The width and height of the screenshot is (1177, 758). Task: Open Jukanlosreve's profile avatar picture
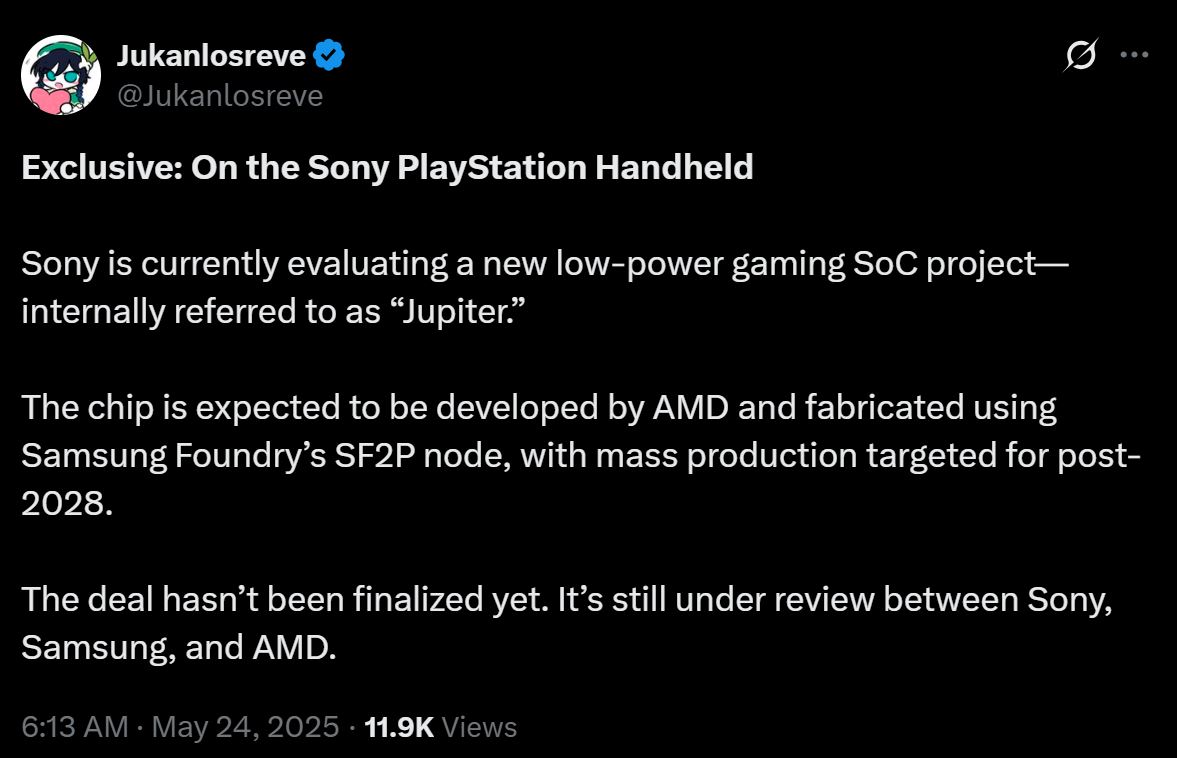61,76
